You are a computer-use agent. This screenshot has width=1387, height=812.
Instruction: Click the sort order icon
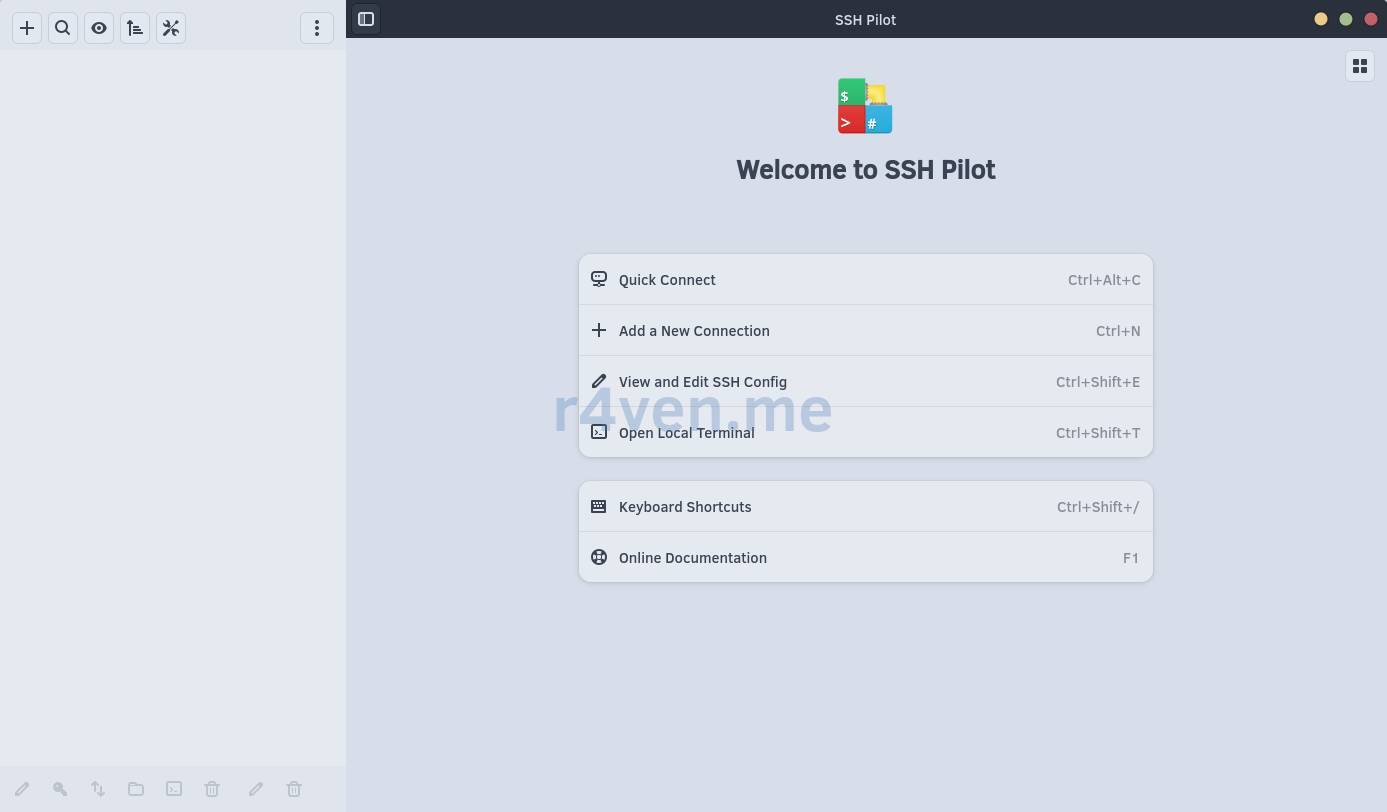point(135,28)
